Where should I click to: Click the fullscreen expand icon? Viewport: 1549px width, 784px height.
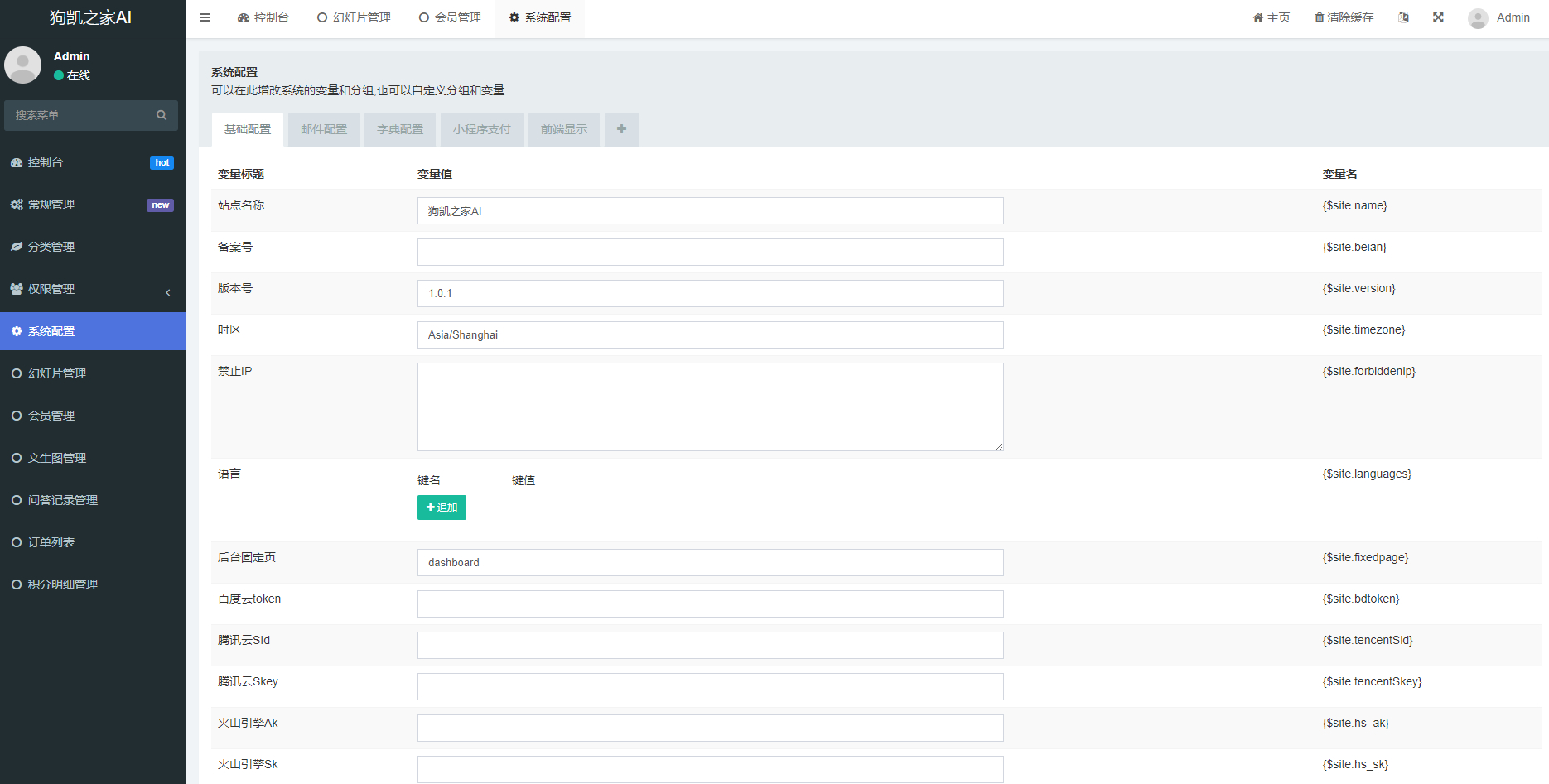(x=1438, y=17)
